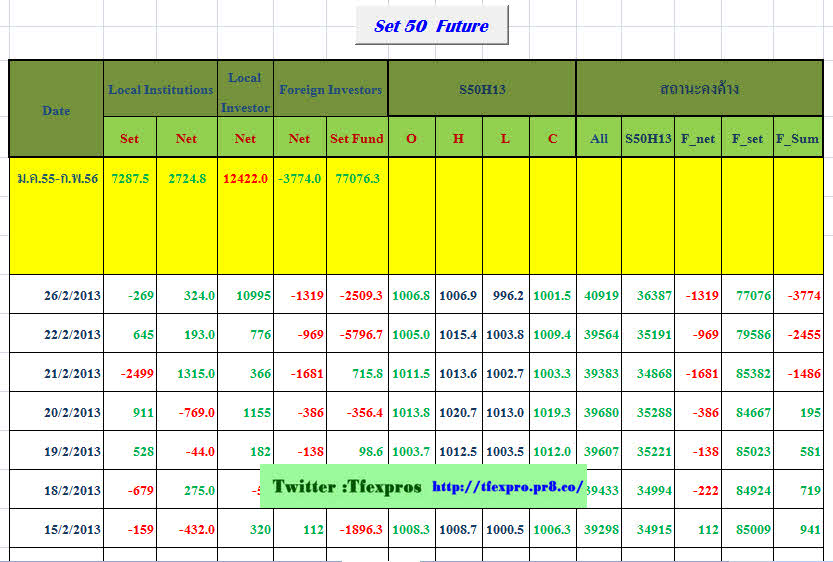Click the Set 50 Future button

coord(431,26)
